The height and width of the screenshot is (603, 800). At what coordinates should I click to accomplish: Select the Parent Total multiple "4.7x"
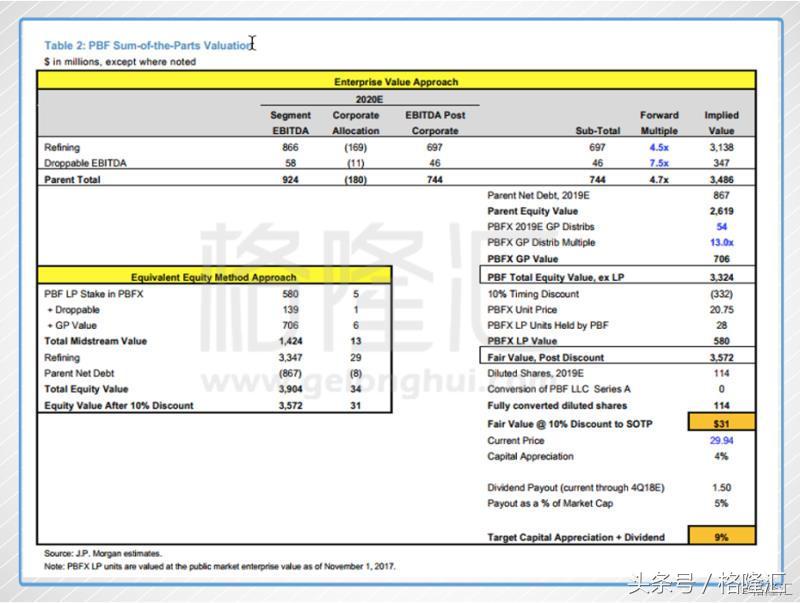tap(659, 180)
